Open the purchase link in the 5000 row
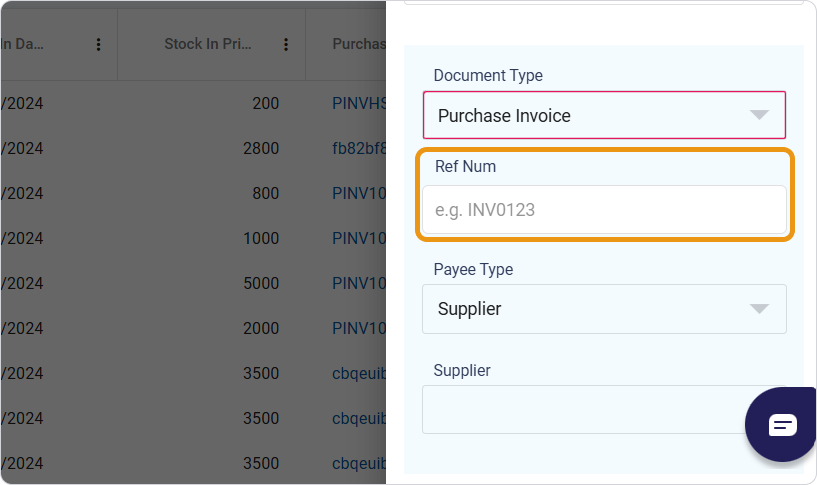 [x=360, y=283]
